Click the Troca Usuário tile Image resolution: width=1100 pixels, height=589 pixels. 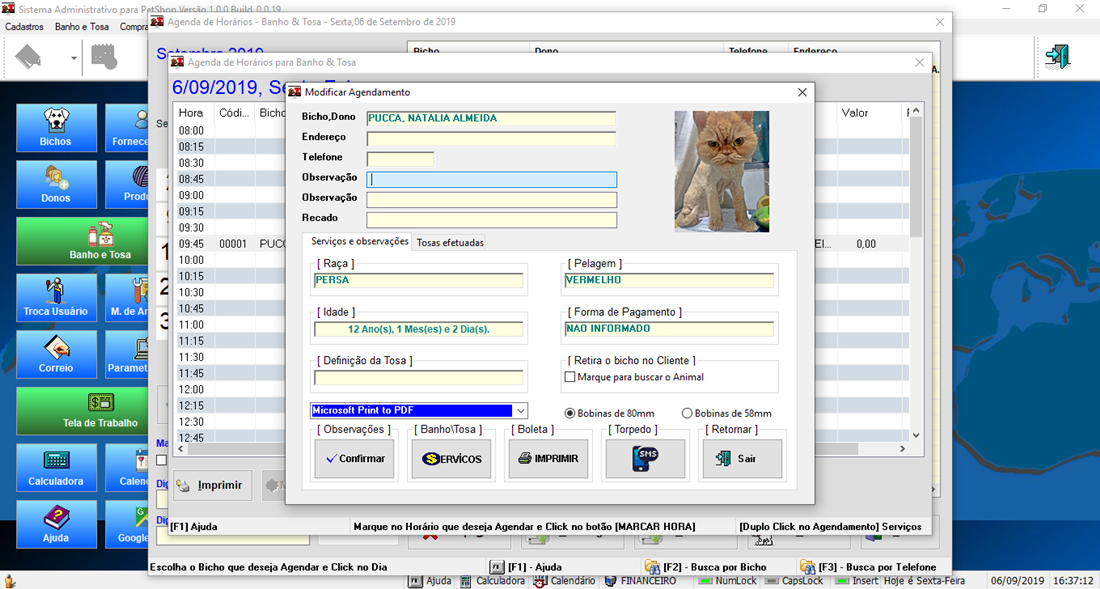tap(56, 297)
